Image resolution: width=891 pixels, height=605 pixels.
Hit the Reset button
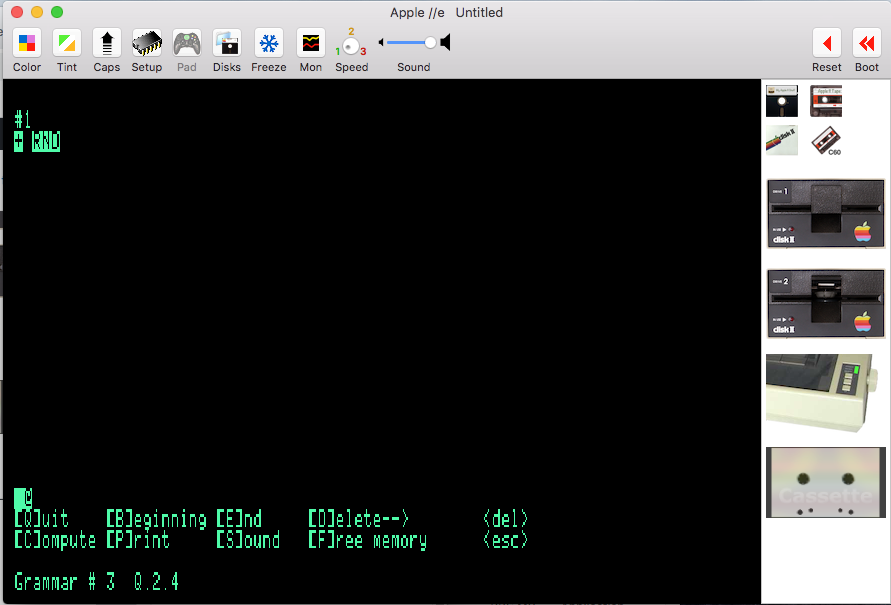point(827,43)
